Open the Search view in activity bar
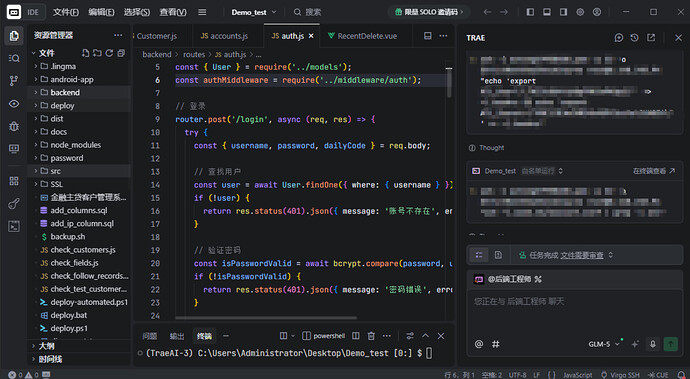690x379 pixels. pyautogui.click(x=14, y=58)
